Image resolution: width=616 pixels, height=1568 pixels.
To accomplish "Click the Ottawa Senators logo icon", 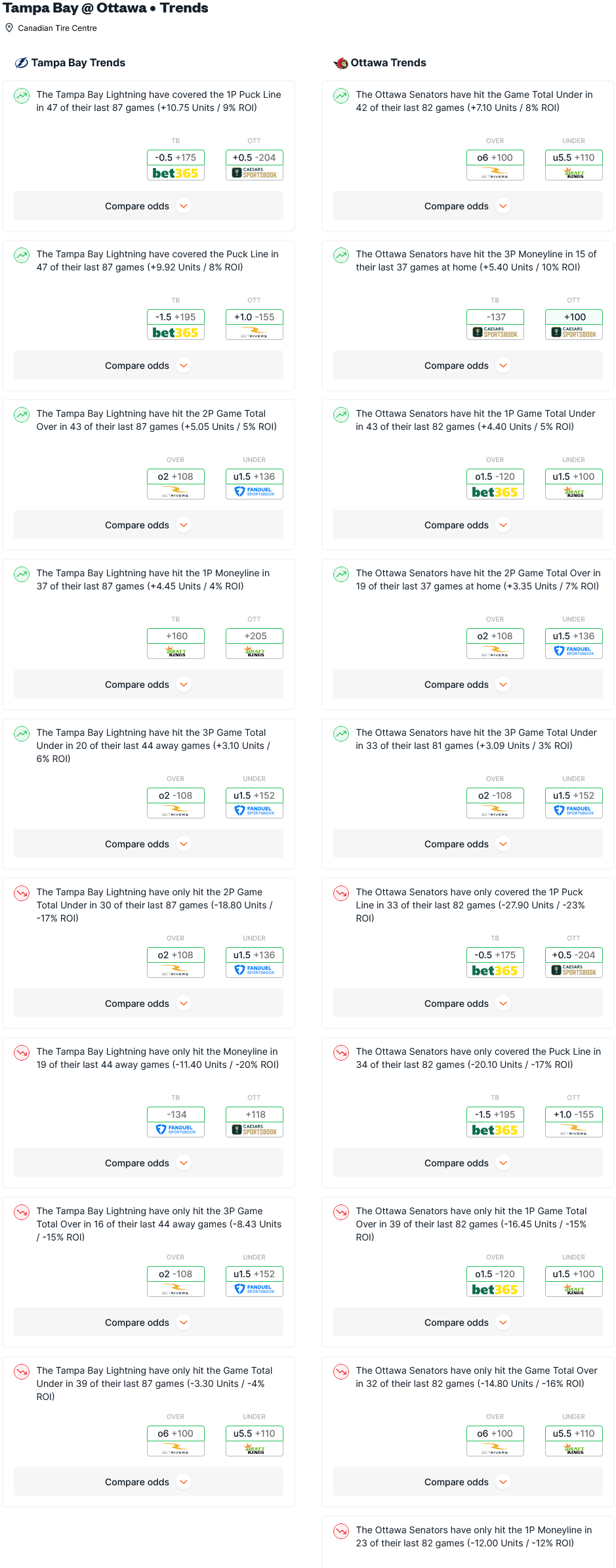I will pos(340,63).
